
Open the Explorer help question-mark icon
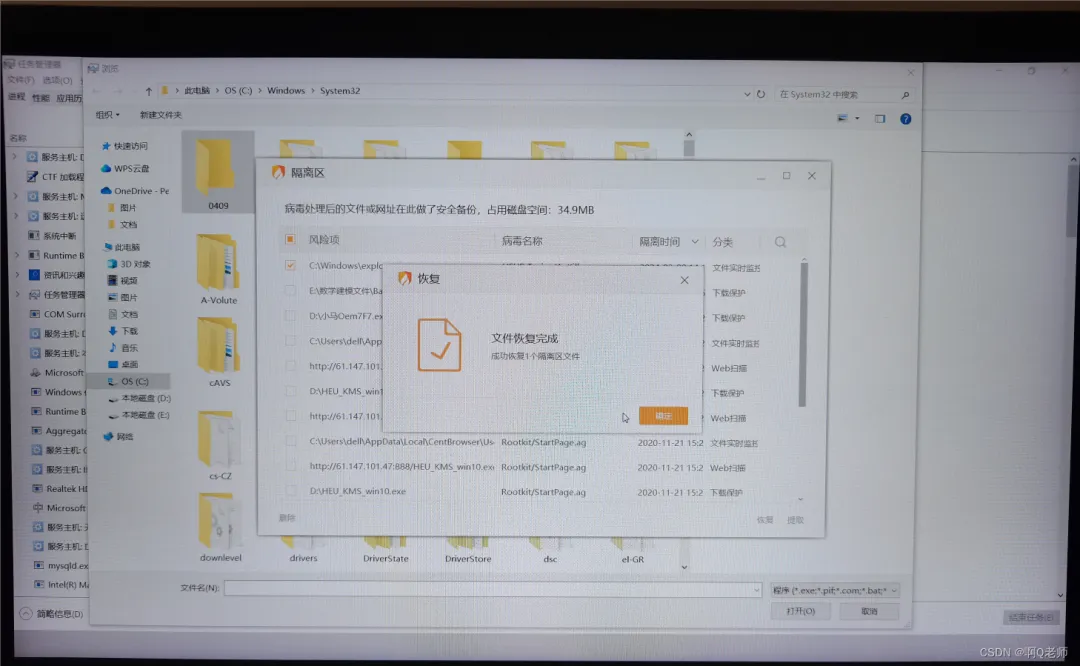907,118
